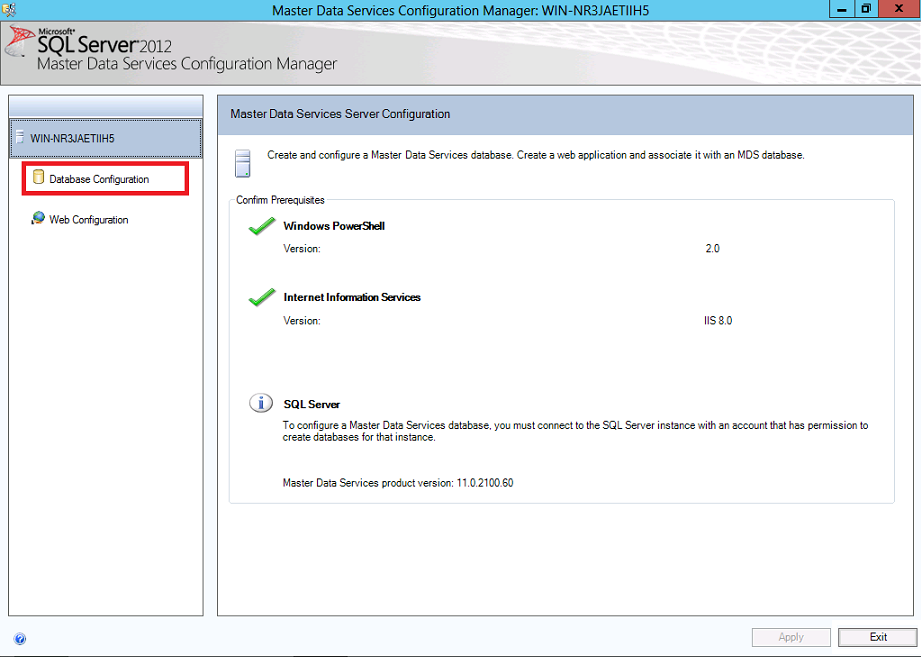Viewport: 921px width, 657px height.
Task: Click the SQL Server heading
Action: coord(312,405)
